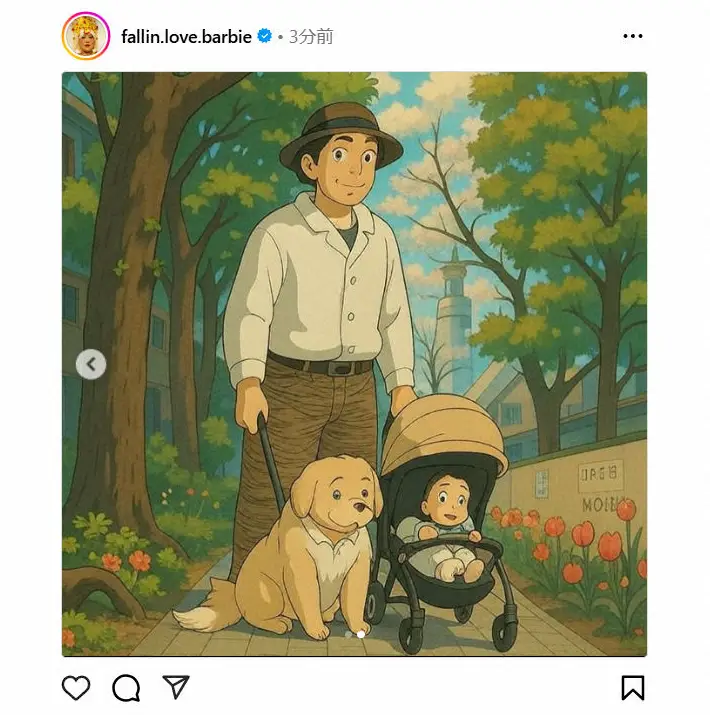Click the blue verified badge
This screenshot has height=715, width=710.
point(265,36)
